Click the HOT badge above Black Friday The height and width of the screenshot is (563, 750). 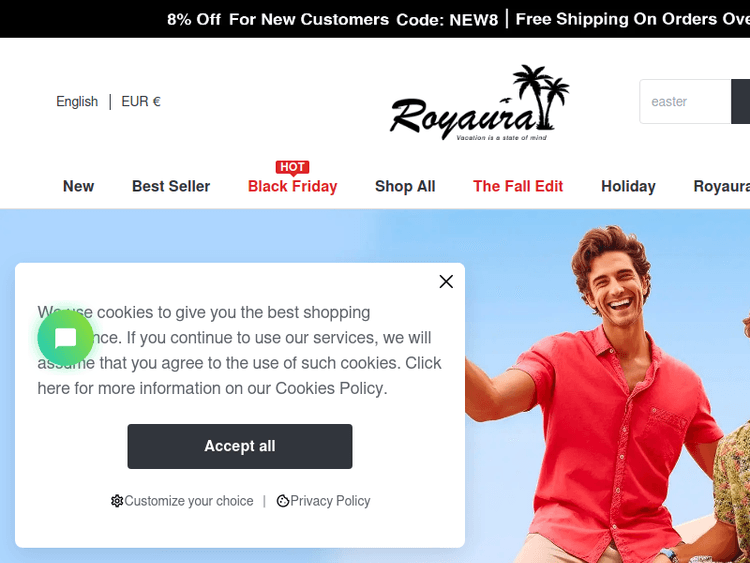click(x=292, y=167)
